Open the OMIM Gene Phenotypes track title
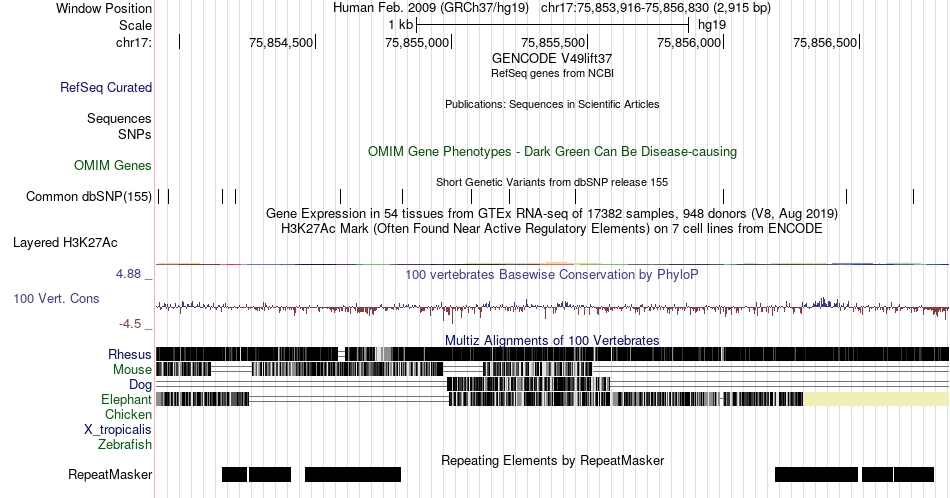 [x=552, y=151]
